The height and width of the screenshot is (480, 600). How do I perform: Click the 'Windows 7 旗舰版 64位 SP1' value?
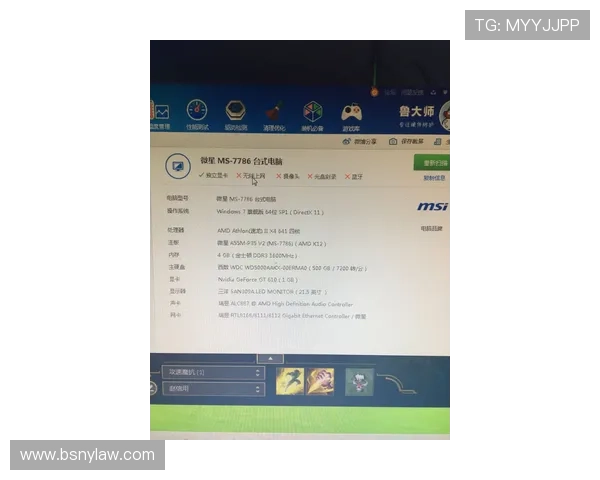coord(270,212)
